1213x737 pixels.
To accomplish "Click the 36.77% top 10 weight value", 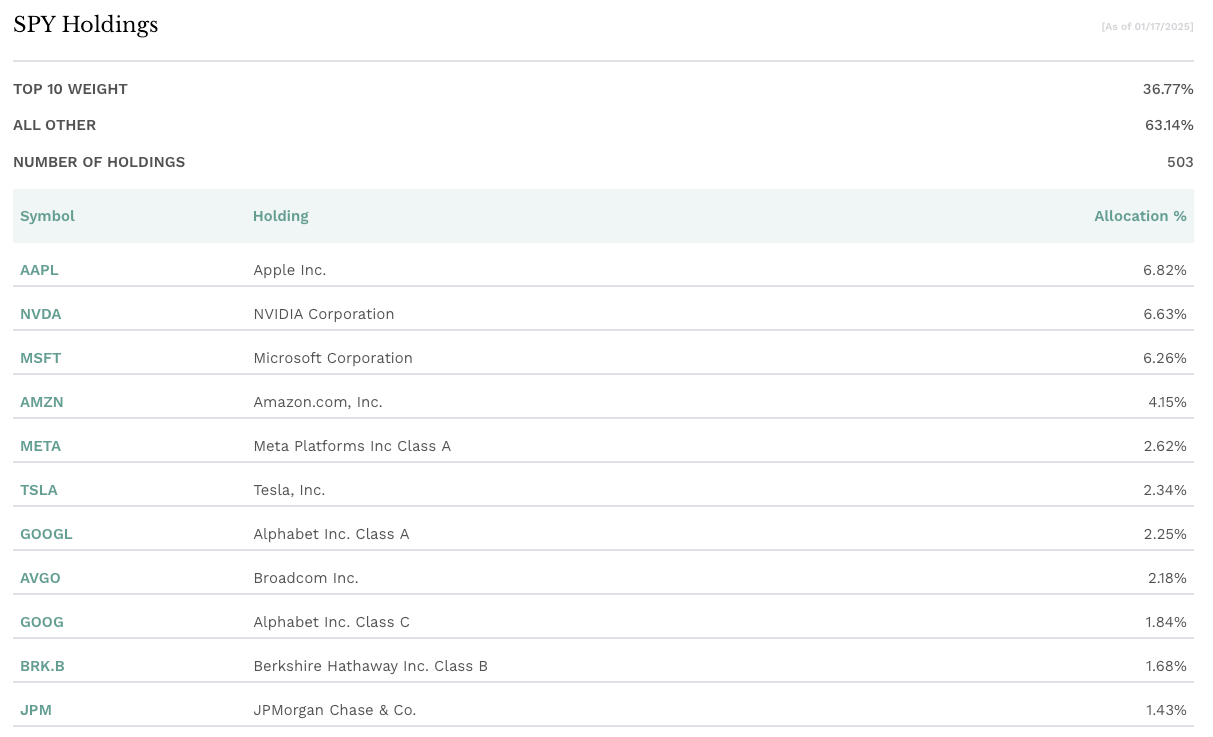I will pyautogui.click(x=1168, y=89).
